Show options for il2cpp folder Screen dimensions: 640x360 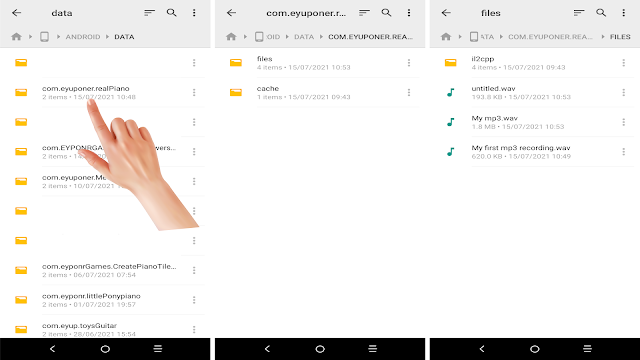click(623, 63)
